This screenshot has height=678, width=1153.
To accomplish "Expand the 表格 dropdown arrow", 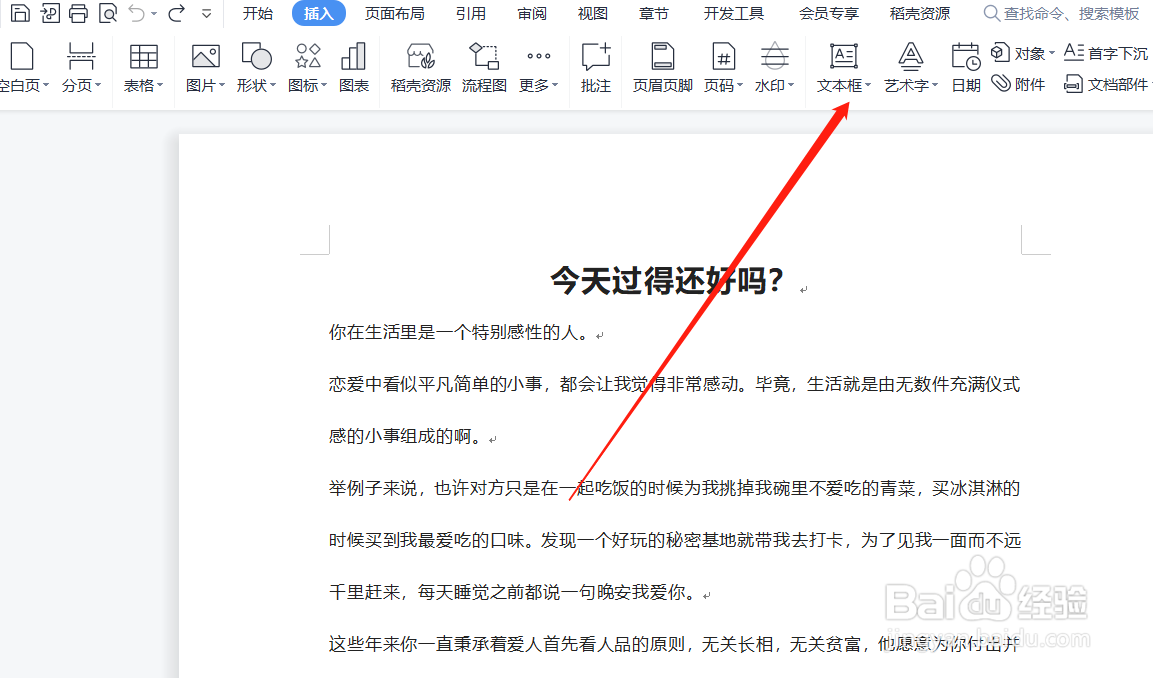I will 160,85.
